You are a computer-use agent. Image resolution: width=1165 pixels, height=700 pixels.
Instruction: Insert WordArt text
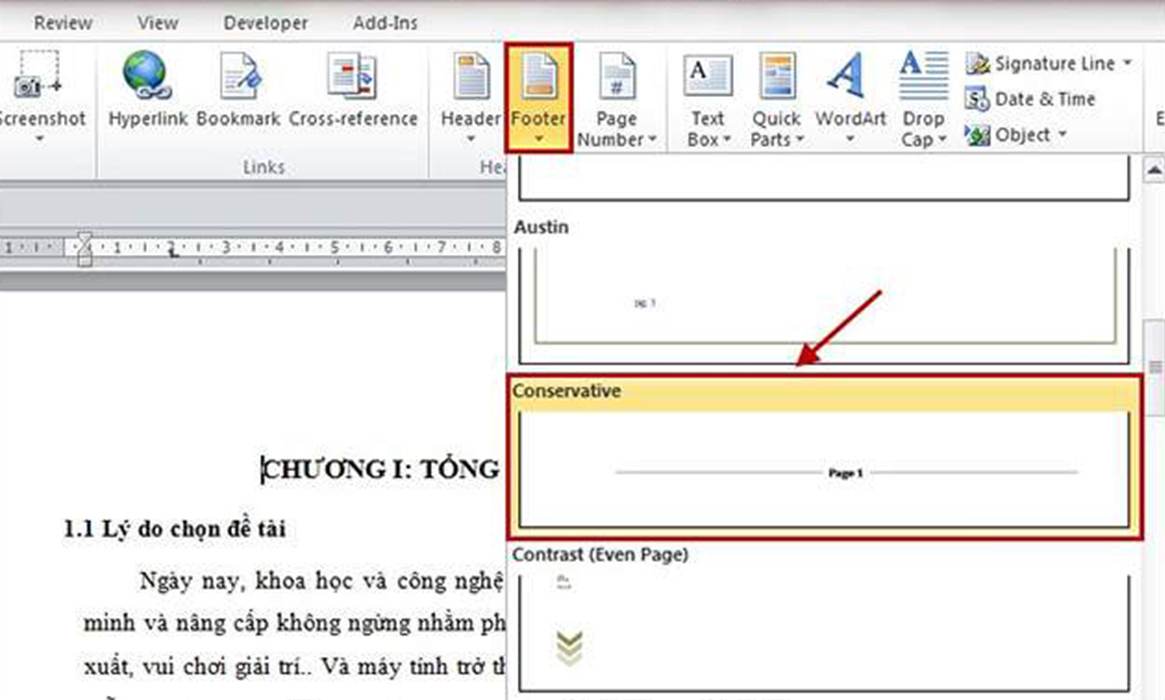[849, 95]
